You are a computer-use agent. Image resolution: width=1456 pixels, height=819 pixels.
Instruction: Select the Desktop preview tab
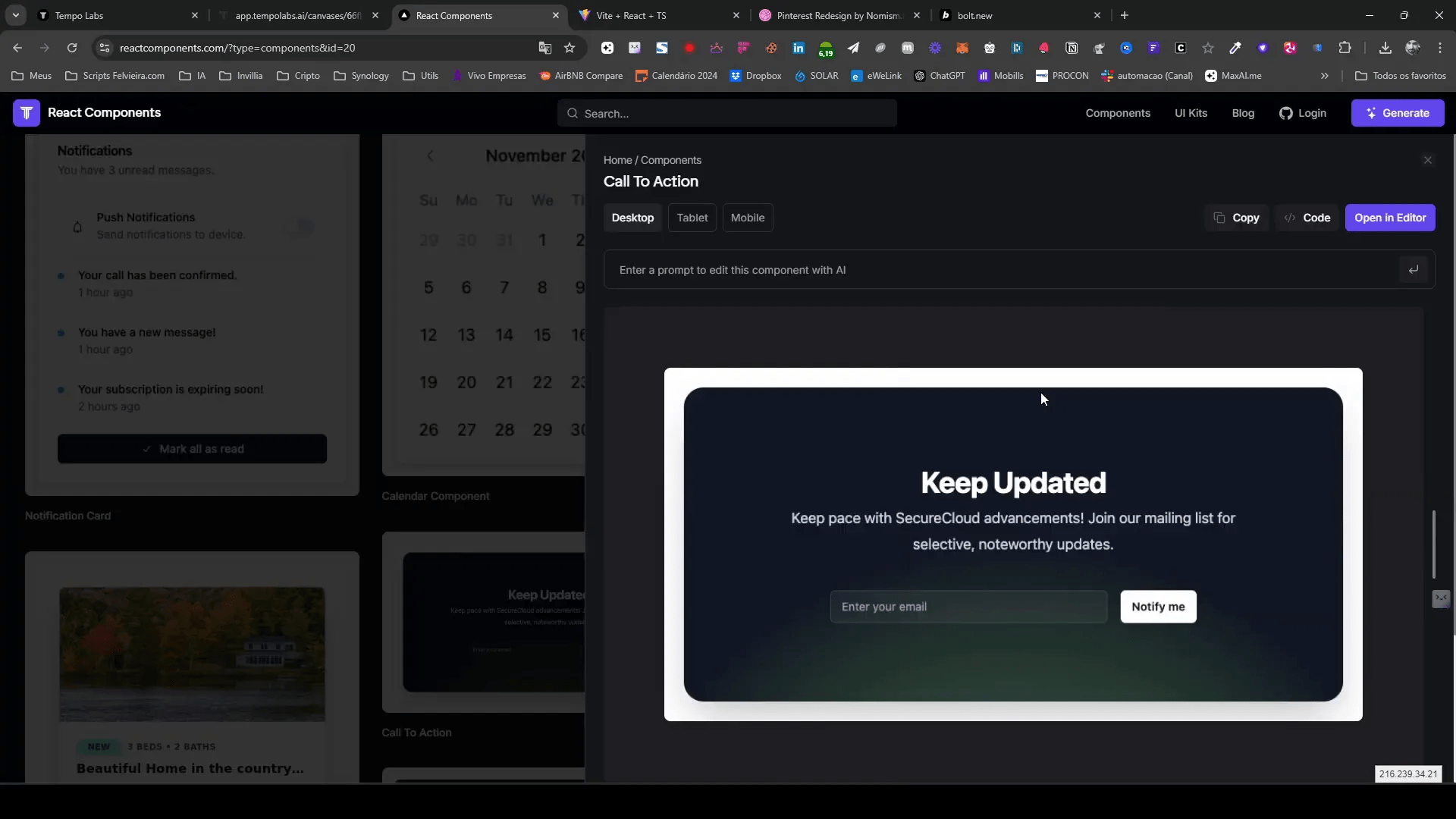coord(632,218)
